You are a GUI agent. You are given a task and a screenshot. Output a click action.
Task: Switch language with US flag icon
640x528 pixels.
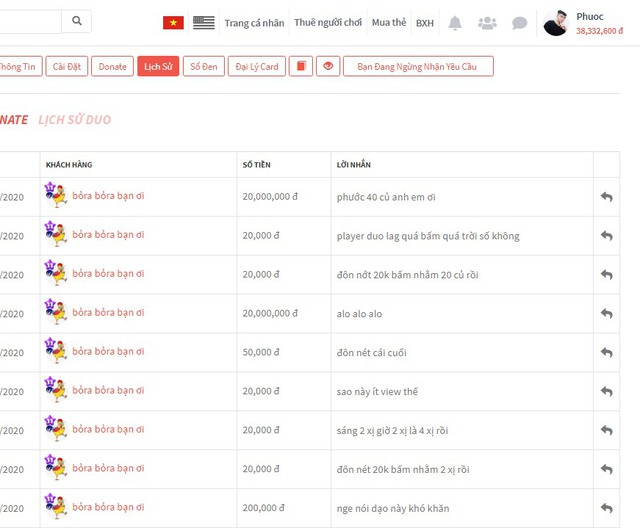point(204,22)
